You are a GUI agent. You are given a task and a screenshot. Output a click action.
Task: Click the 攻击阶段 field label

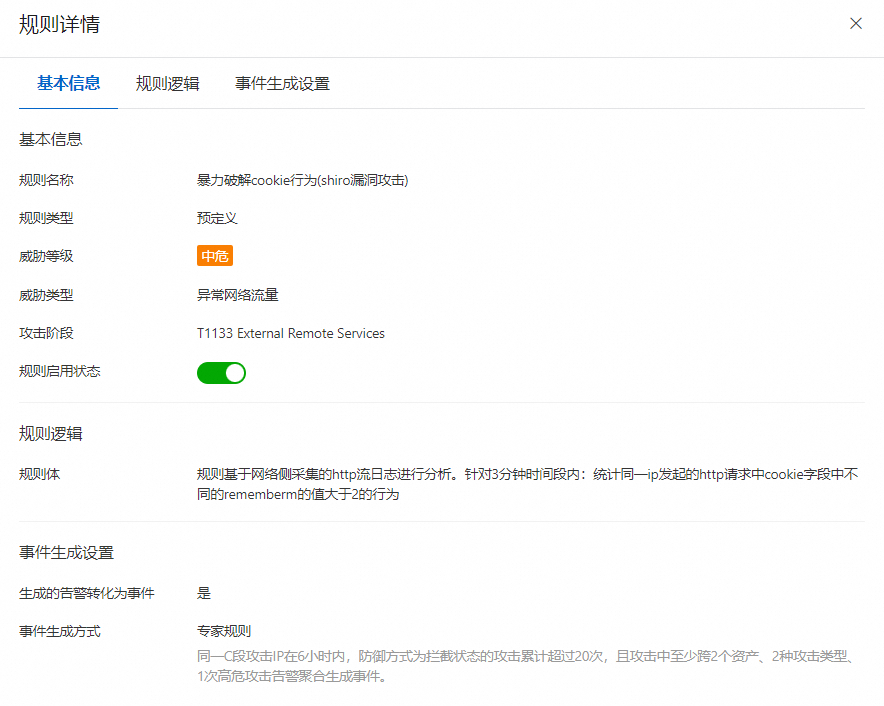(x=46, y=333)
